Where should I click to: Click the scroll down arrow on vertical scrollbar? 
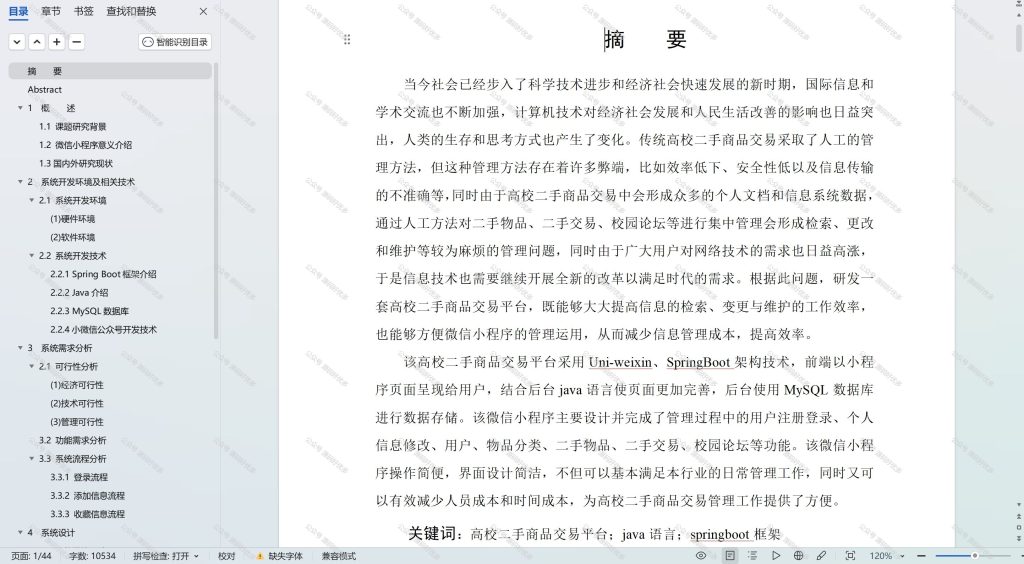pyautogui.click(x=1019, y=505)
